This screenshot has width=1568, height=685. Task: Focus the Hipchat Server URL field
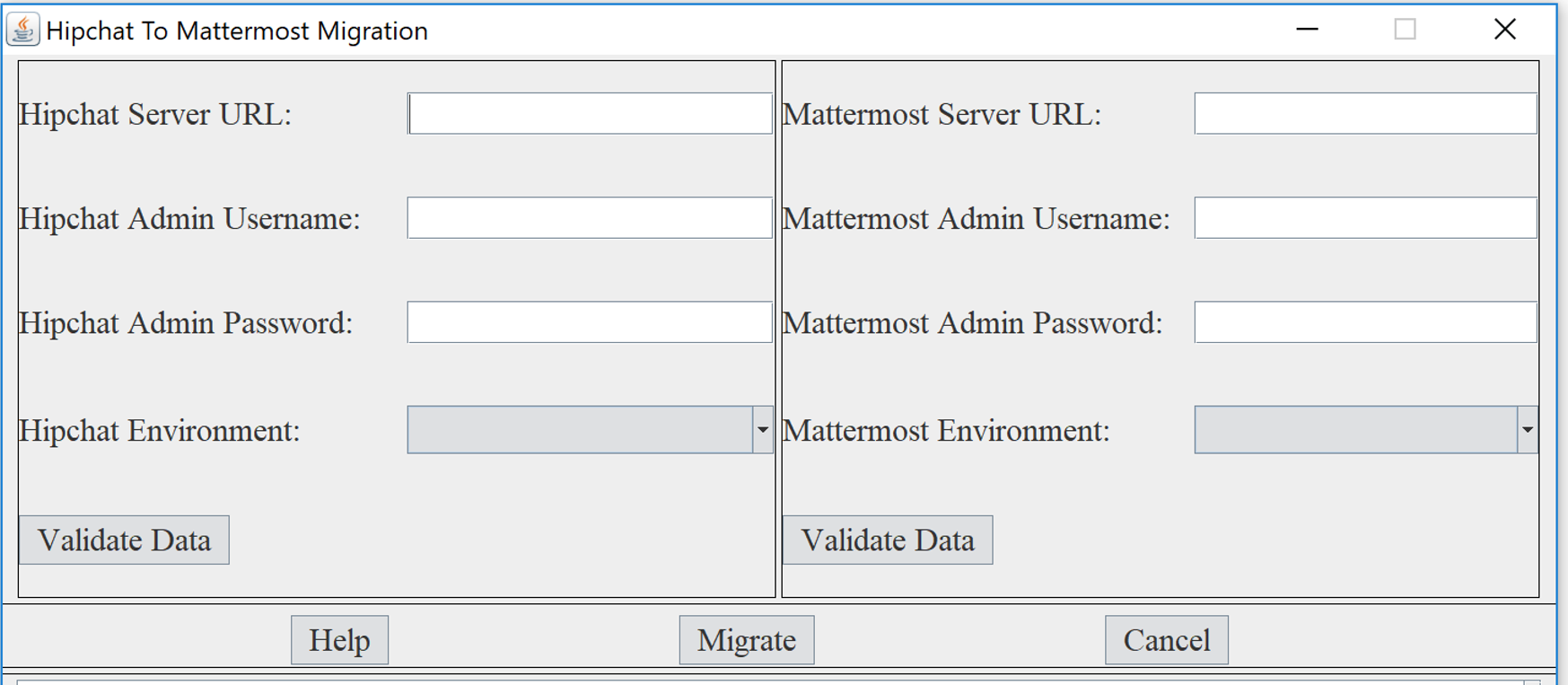tap(590, 114)
